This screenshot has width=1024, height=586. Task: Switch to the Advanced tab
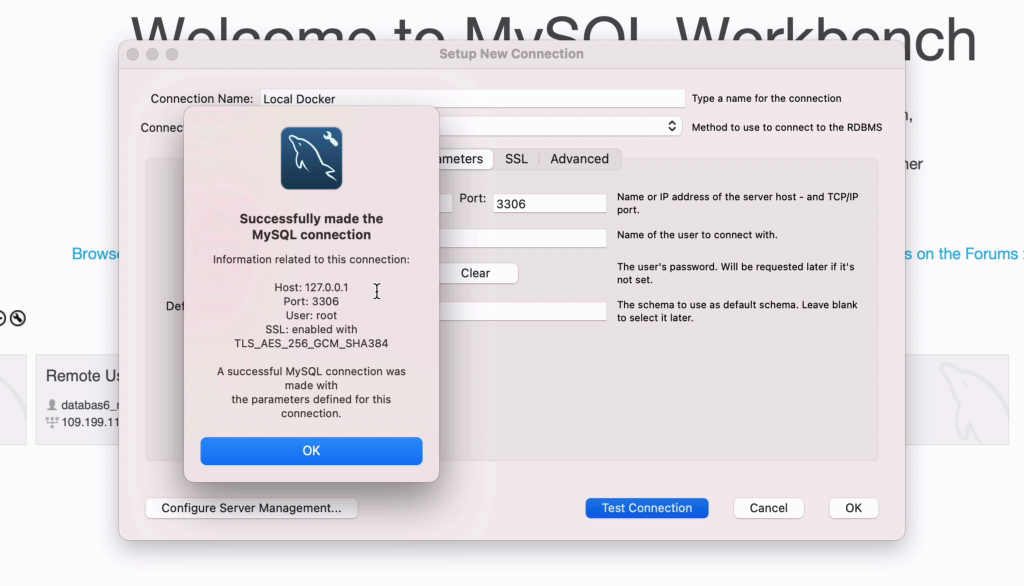point(579,159)
